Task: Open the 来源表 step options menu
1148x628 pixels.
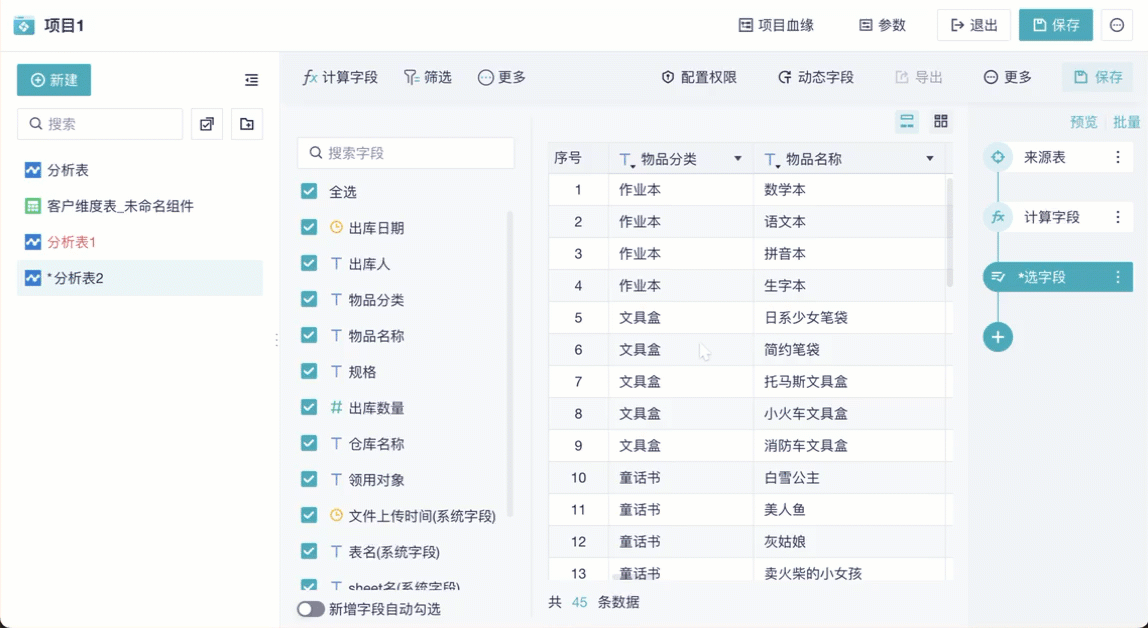Action: (1118, 157)
